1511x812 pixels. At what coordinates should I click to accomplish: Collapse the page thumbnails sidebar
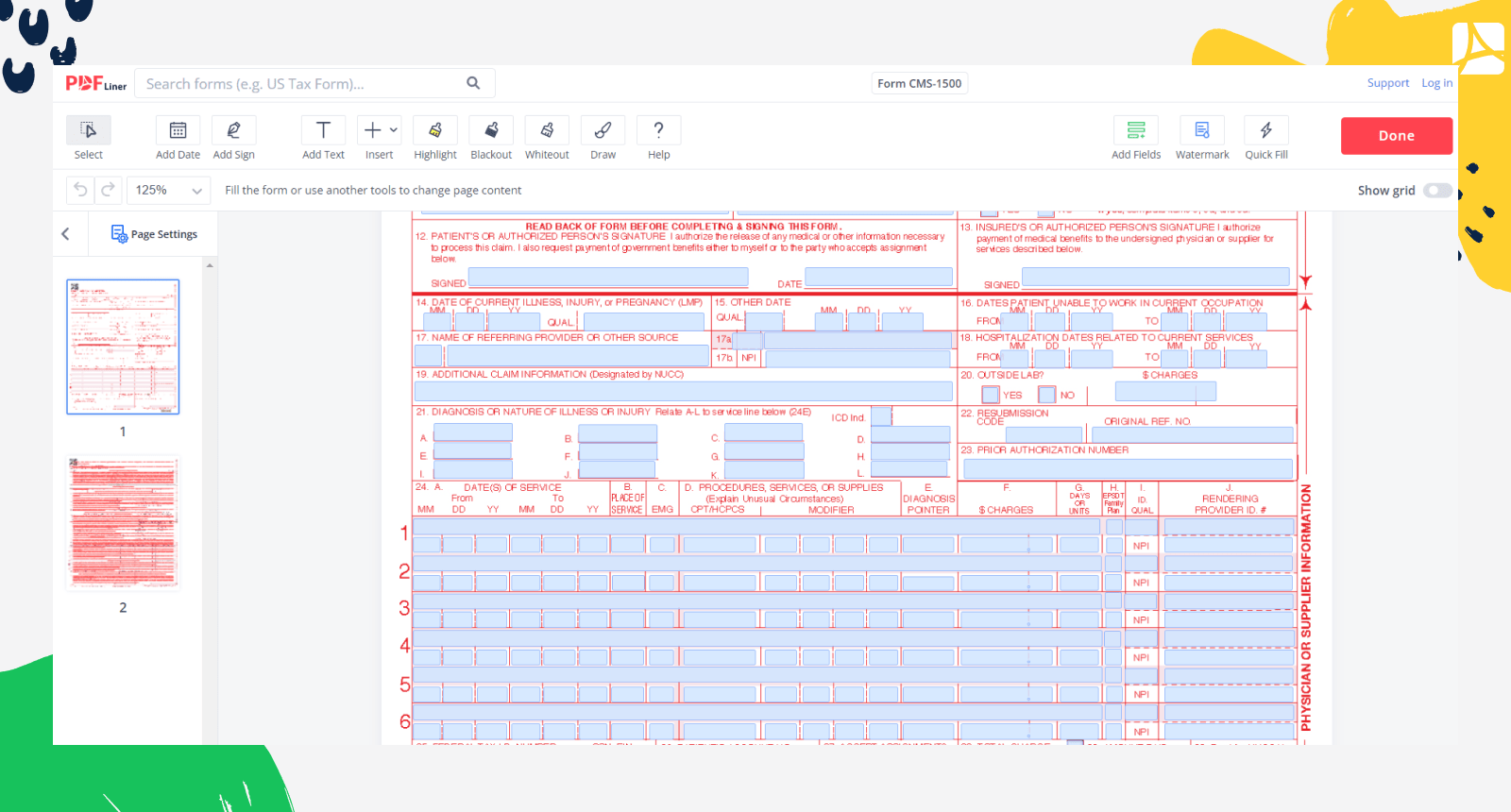[65, 234]
